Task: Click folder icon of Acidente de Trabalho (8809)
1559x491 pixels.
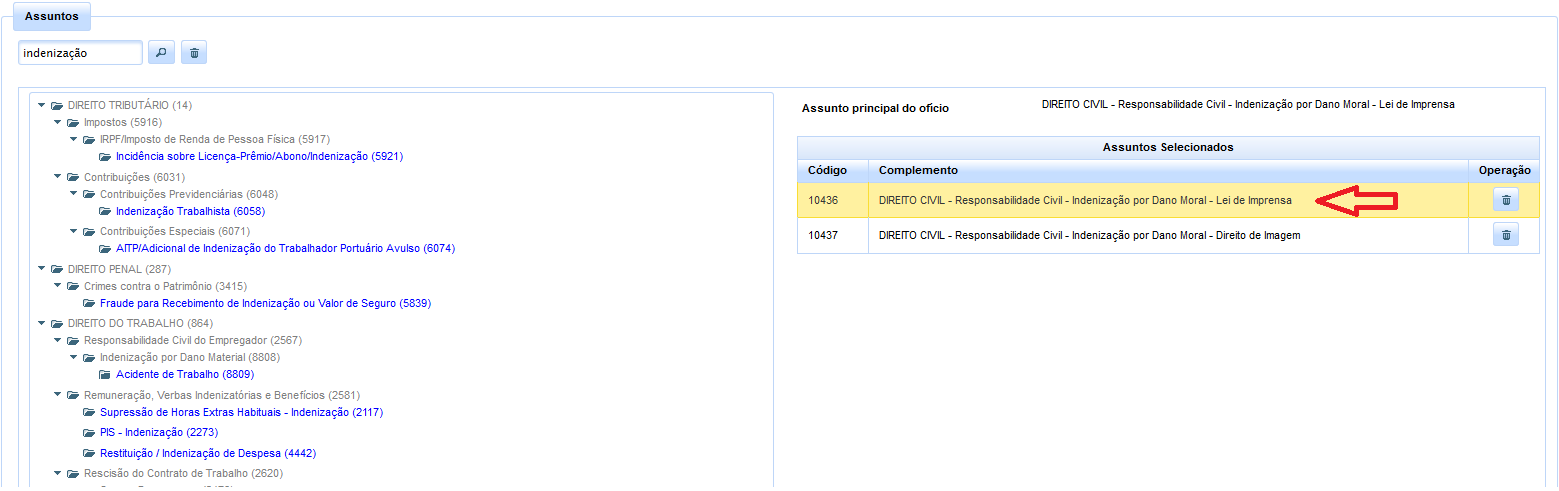Action: click(x=106, y=375)
